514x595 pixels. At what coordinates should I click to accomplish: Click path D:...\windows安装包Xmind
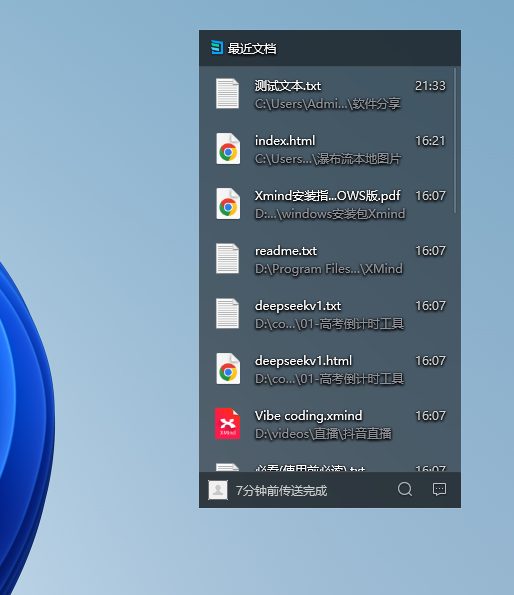[330, 214]
